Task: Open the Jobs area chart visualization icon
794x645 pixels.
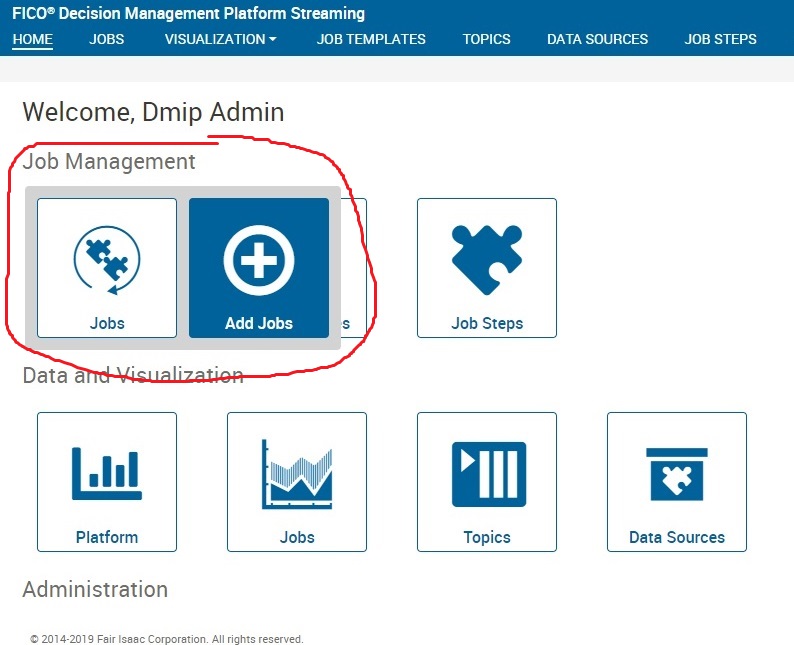Action: coord(297,473)
